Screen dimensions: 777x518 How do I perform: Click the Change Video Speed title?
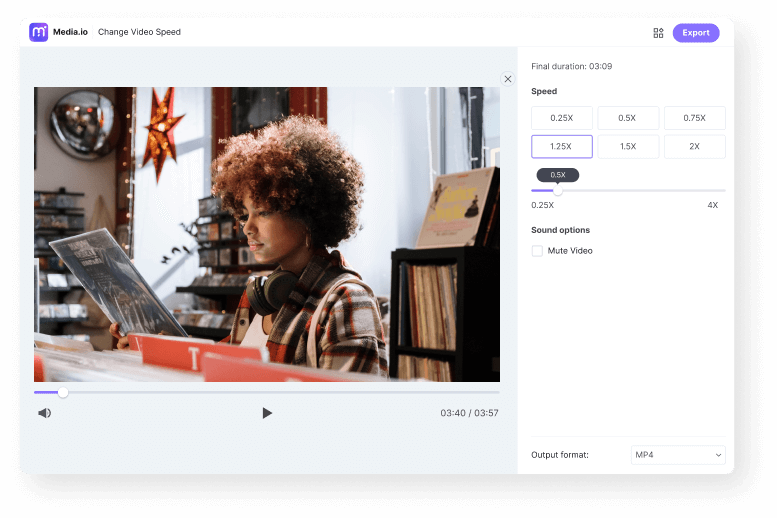[x=139, y=33]
